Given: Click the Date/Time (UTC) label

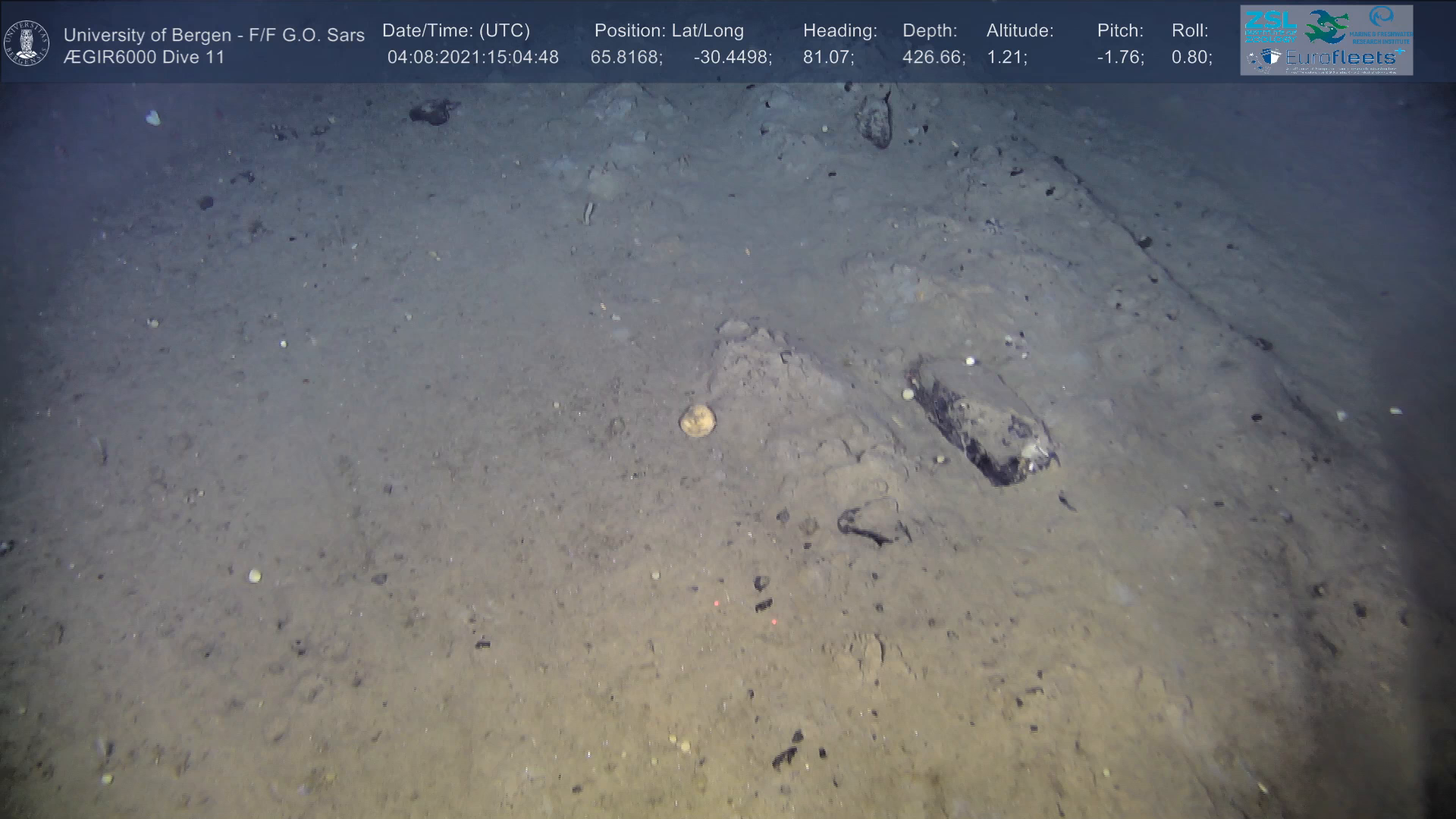Looking at the screenshot, I should [456, 31].
